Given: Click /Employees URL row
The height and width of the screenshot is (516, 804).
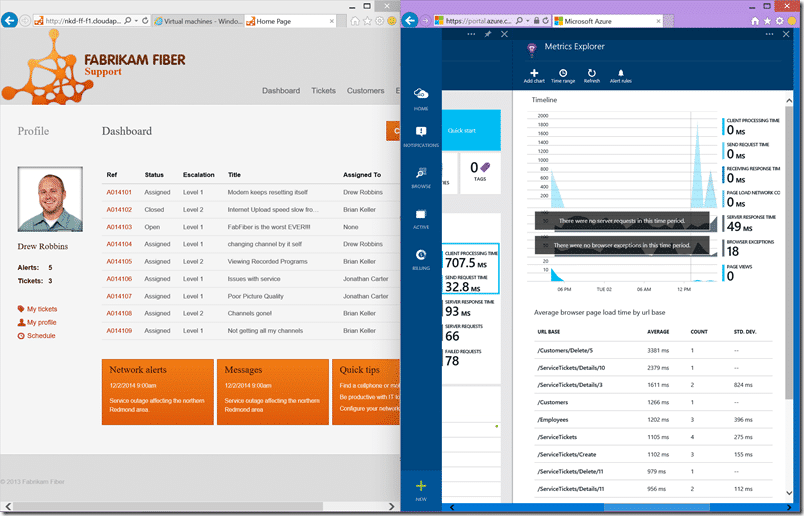Looking at the screenshot, I should [653, 420].
